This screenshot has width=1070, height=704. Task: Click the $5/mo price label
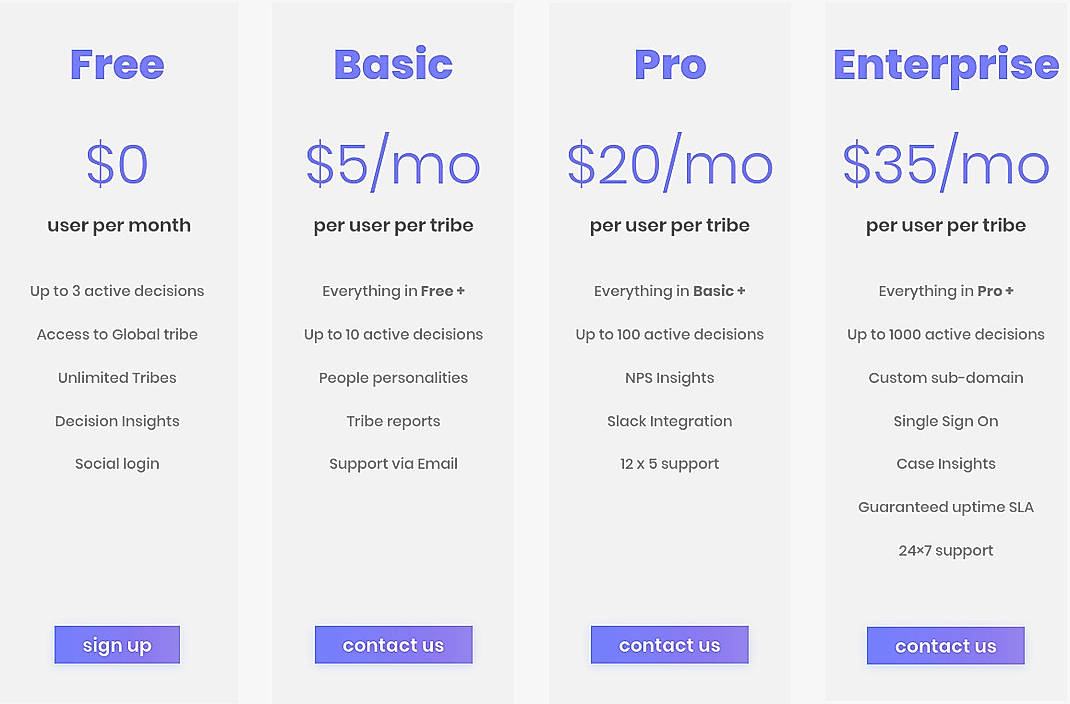(x=393, y=163)
